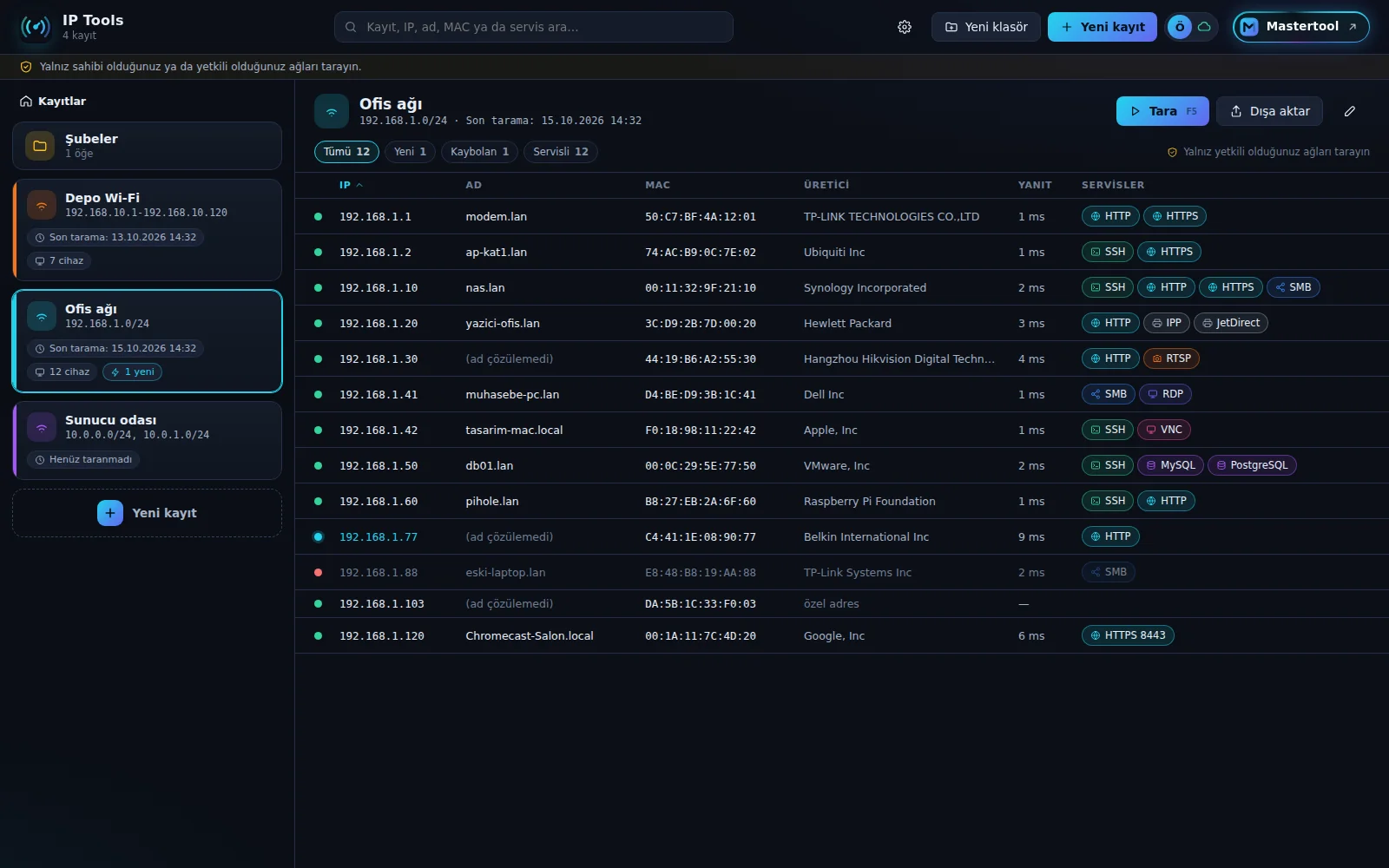This screenshot has height=868, width=1389.
Task: Select the Sunucu odası record
Action: tap(147, 440)
